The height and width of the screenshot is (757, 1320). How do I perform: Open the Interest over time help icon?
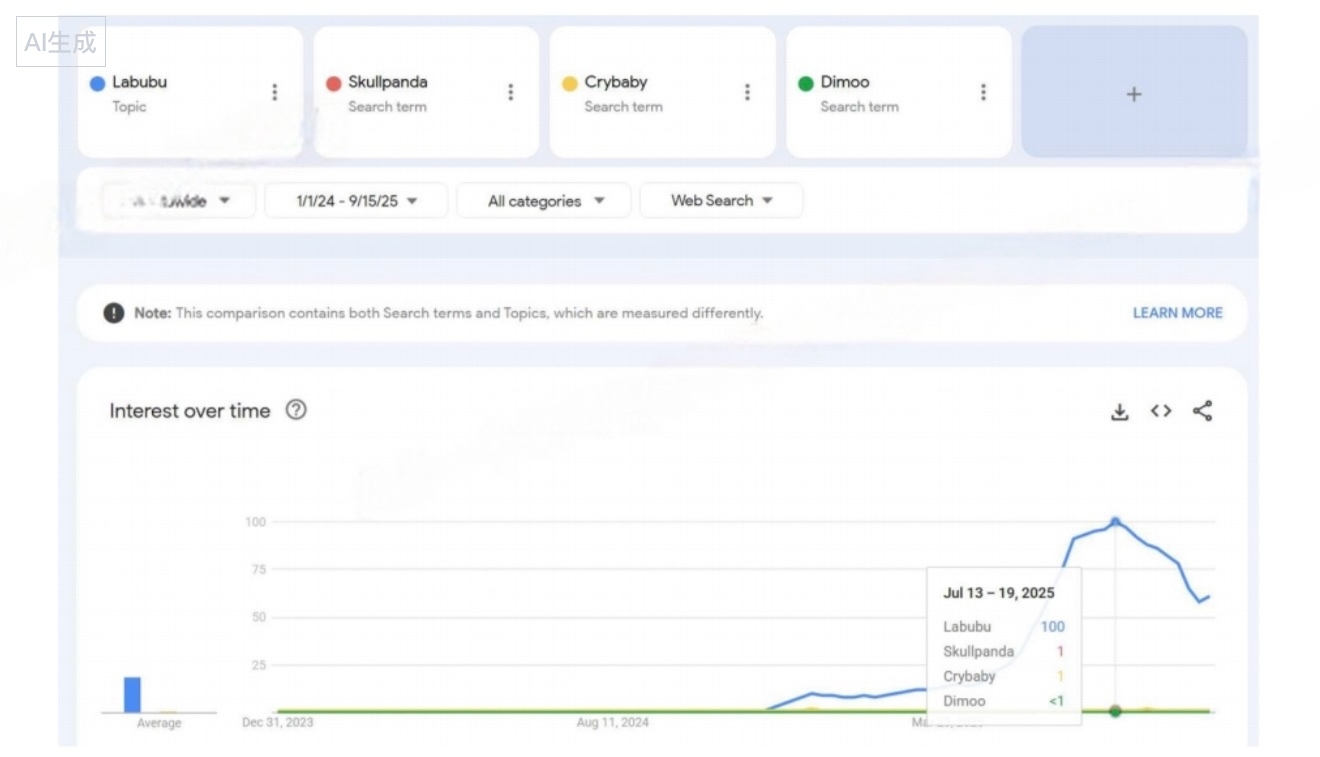[x=295, y=410]
